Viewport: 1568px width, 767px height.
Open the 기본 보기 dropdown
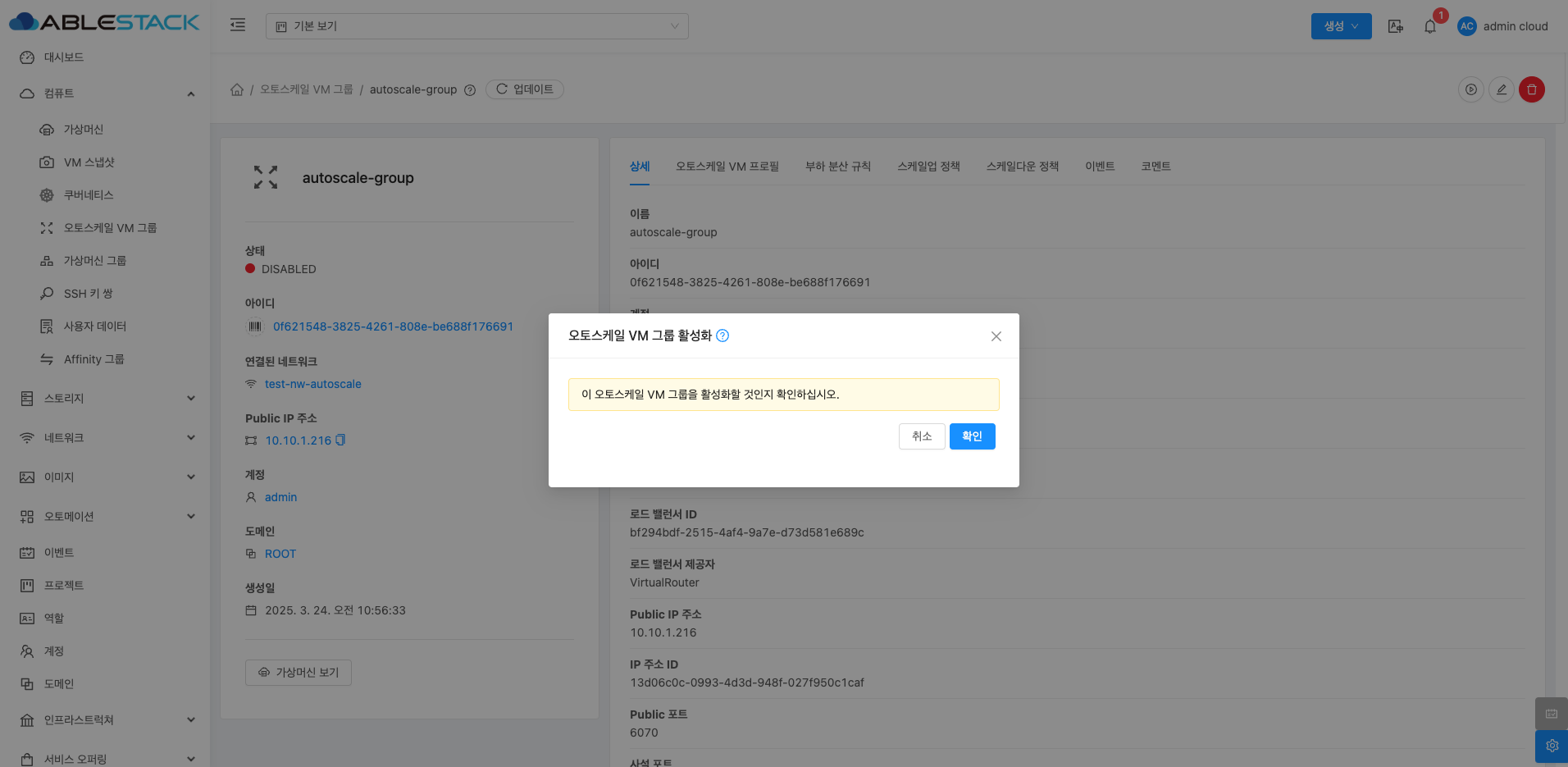(476, 26)
